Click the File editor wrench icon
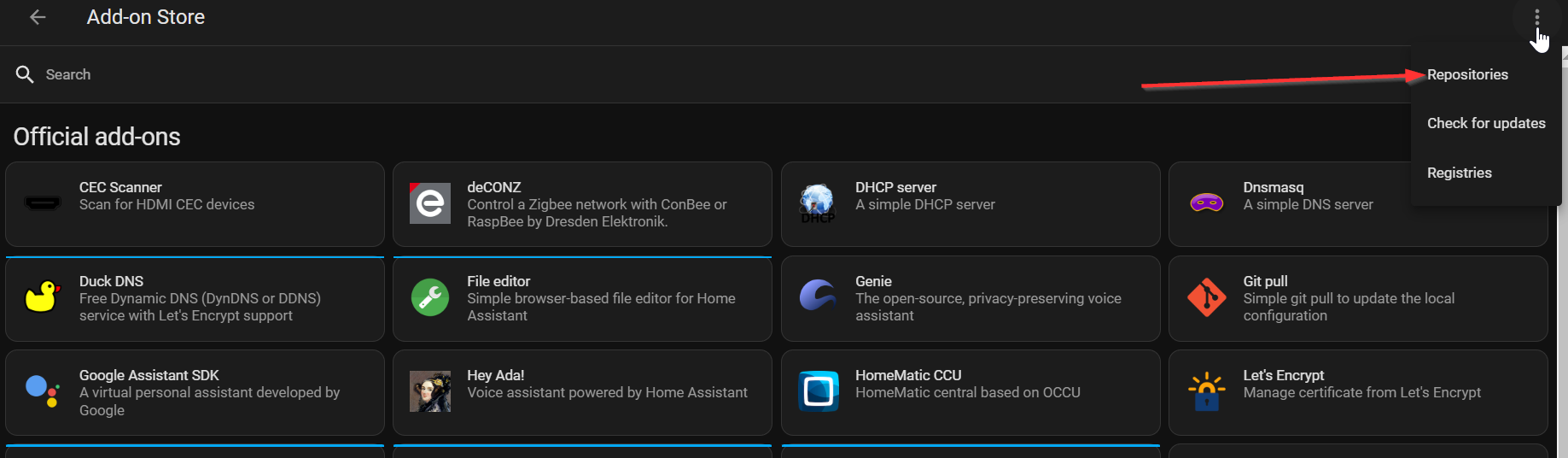Viewport: 1568px width, 458px height. (430, 297)
